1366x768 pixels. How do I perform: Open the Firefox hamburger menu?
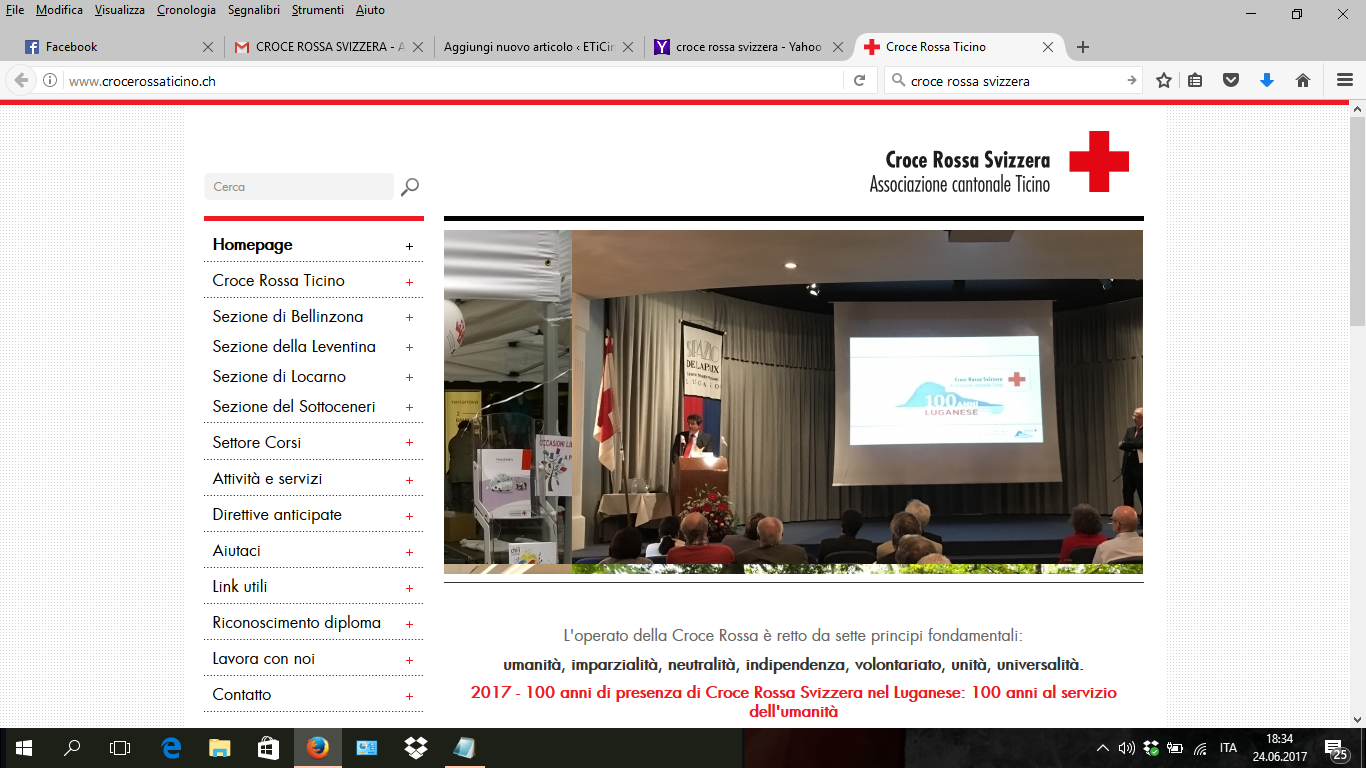[1345, 81]
